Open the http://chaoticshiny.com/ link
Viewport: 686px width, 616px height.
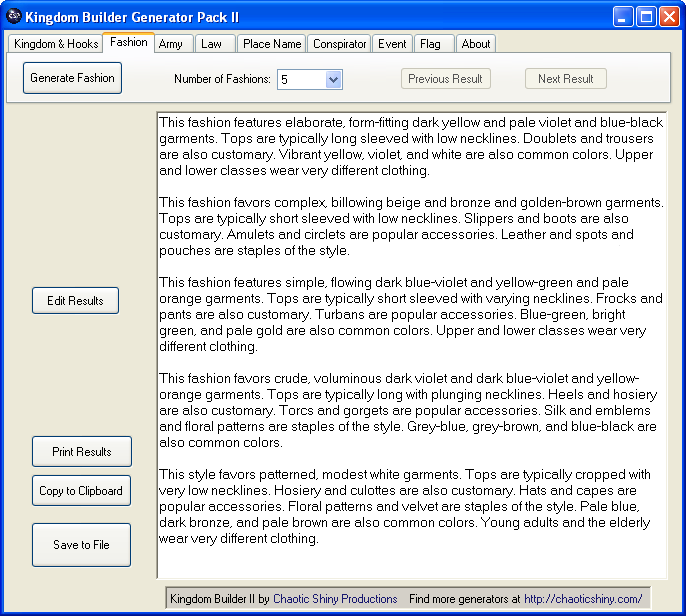click(x=583, y=598)
